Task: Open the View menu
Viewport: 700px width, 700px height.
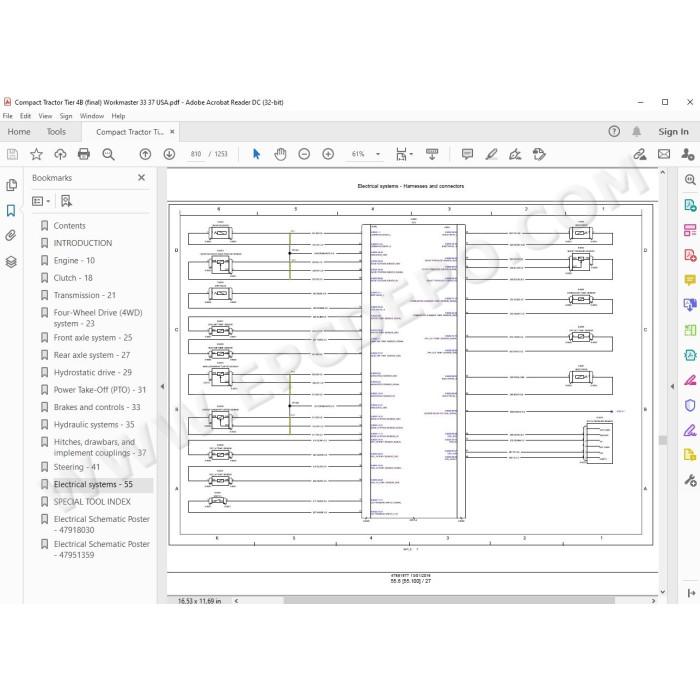Action: pyautogui.click(x=45, y=116)
